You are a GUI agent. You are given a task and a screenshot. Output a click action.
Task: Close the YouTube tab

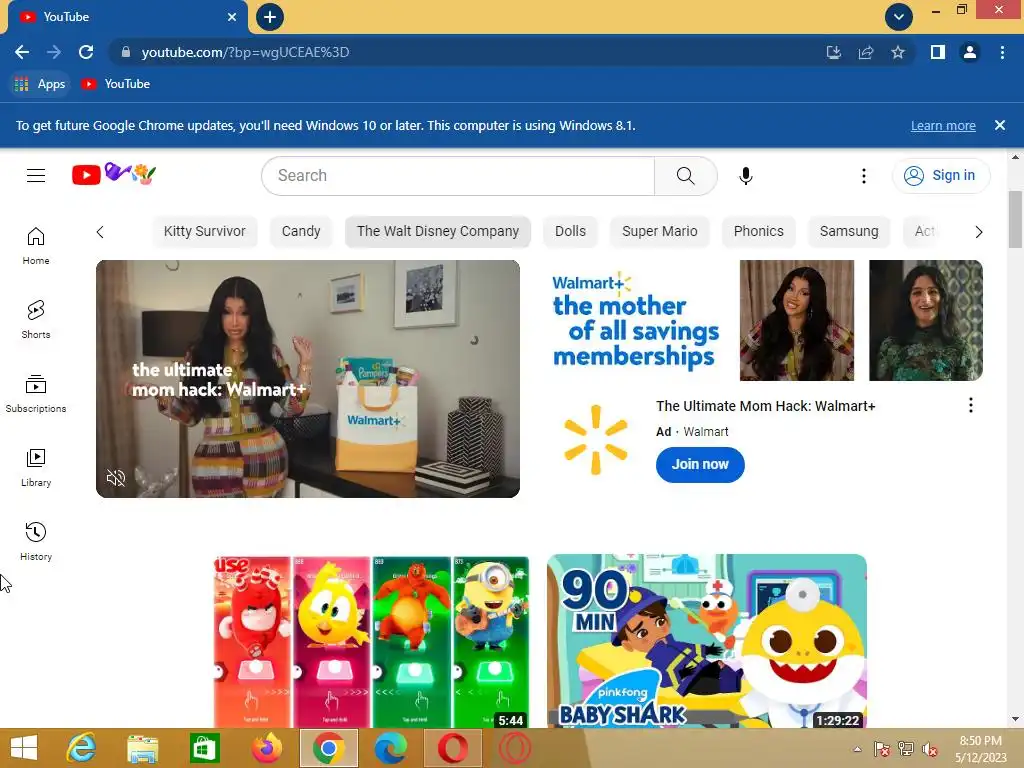232,17
